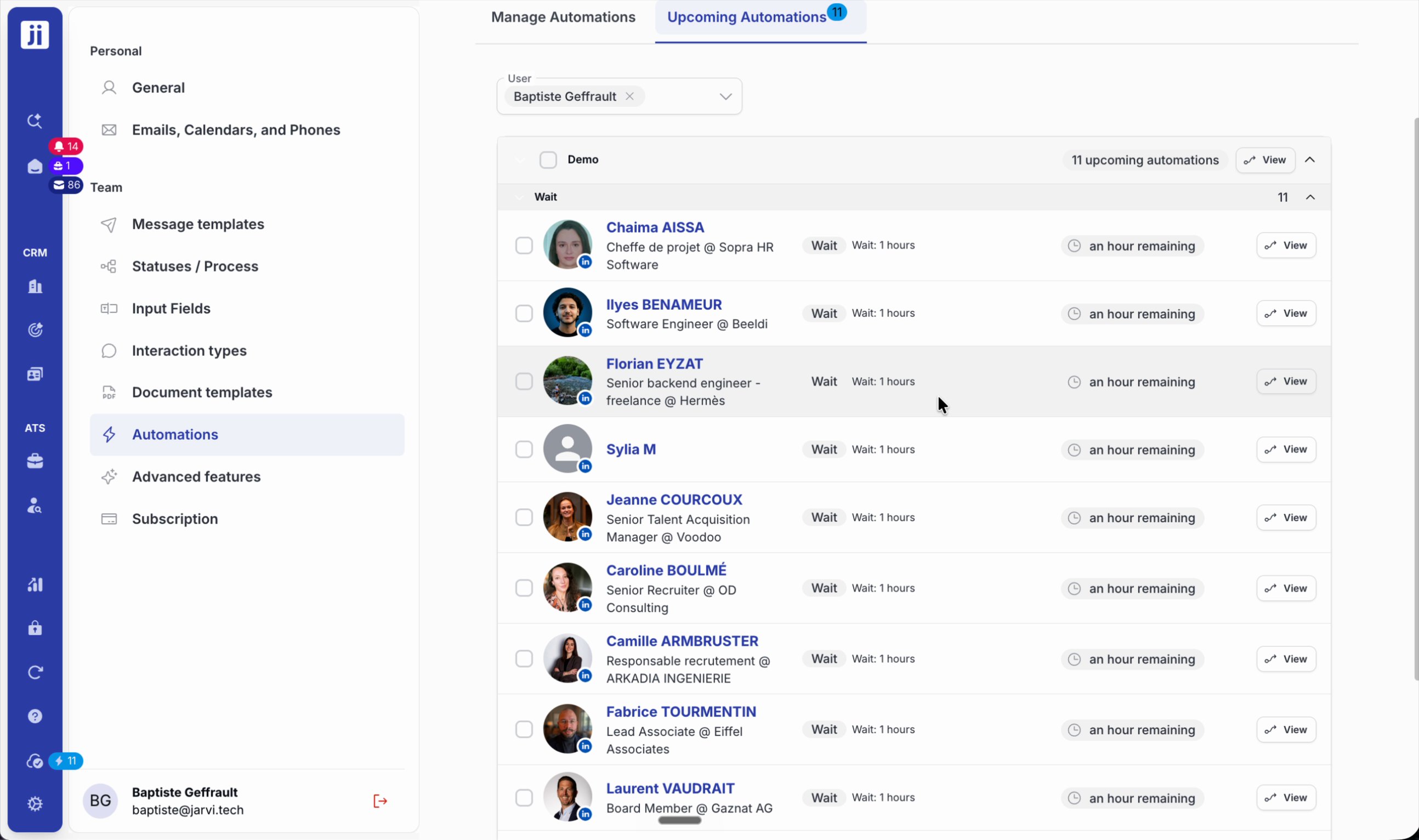The width and height of the screenshot is (1419, 840).
Task: Tick the checkbox next to Sylia M
Action: tap(524, 450)
